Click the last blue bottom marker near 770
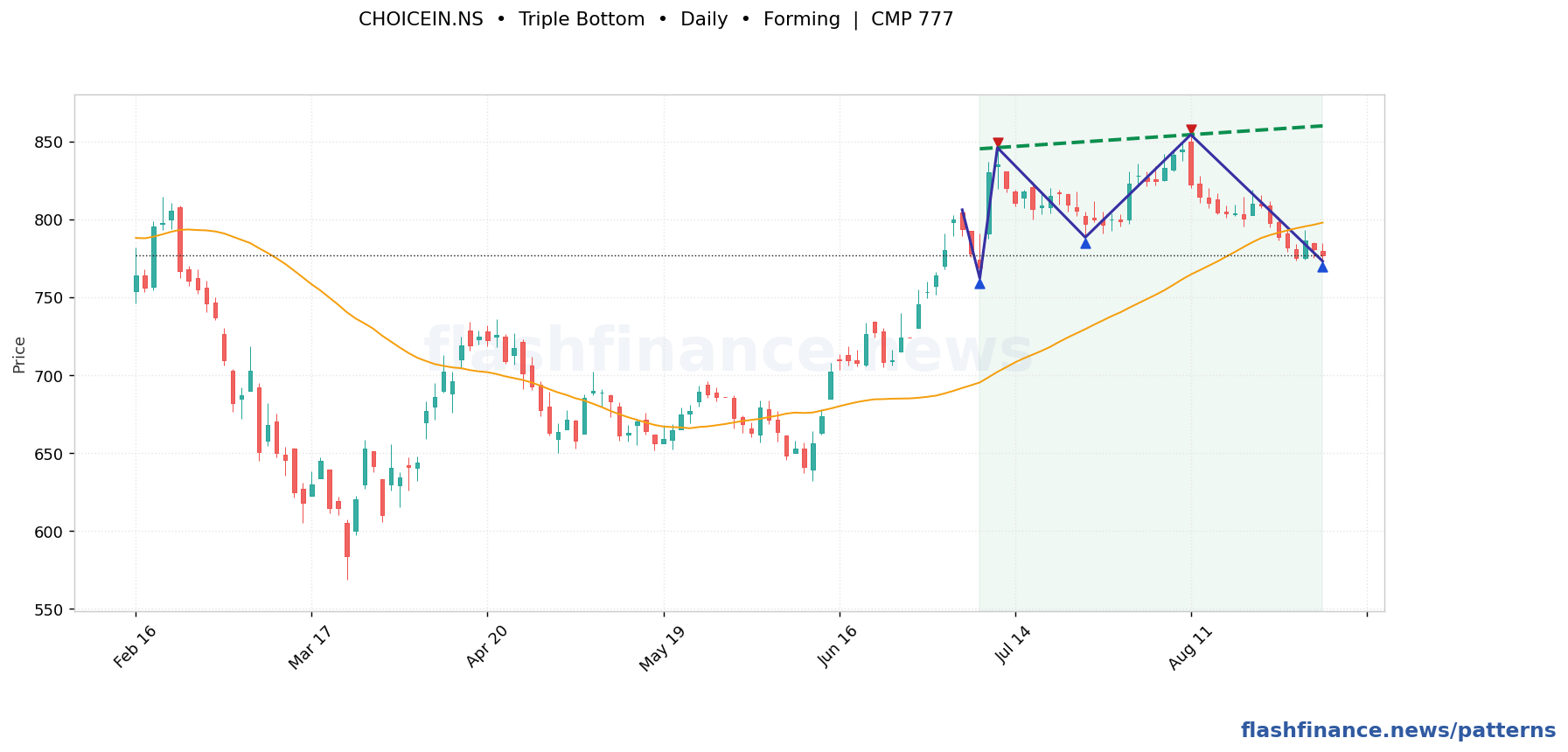 coord(1322,267)
